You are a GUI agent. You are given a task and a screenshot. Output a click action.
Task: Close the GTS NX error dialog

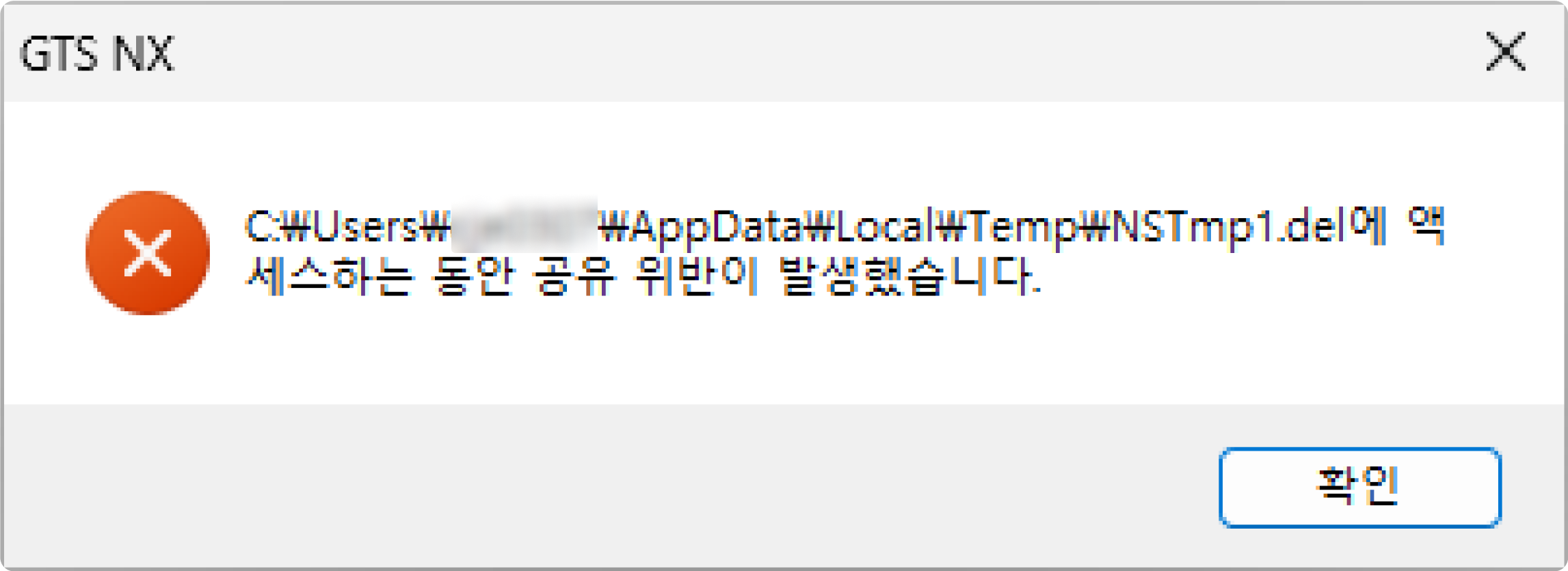(x=1506, y=51)
